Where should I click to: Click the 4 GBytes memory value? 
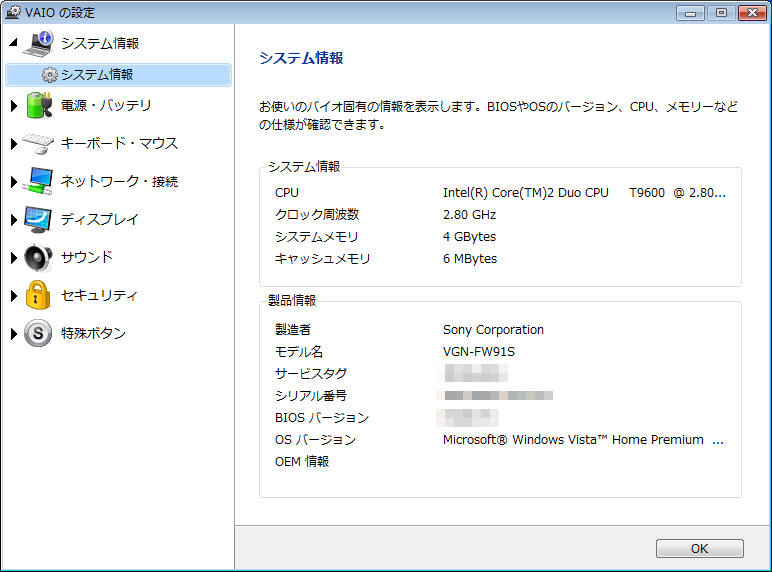coord(469,237)
